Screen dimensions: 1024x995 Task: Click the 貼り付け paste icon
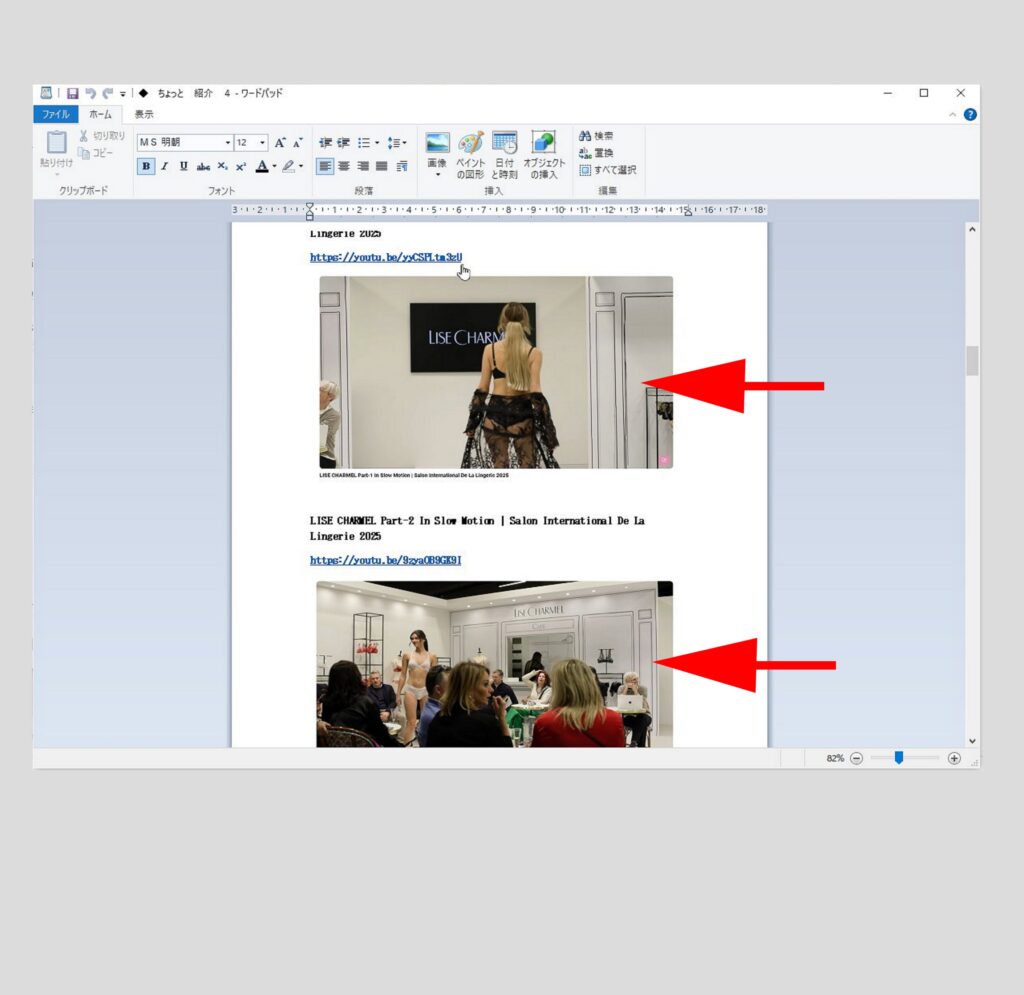click(56, 143)
